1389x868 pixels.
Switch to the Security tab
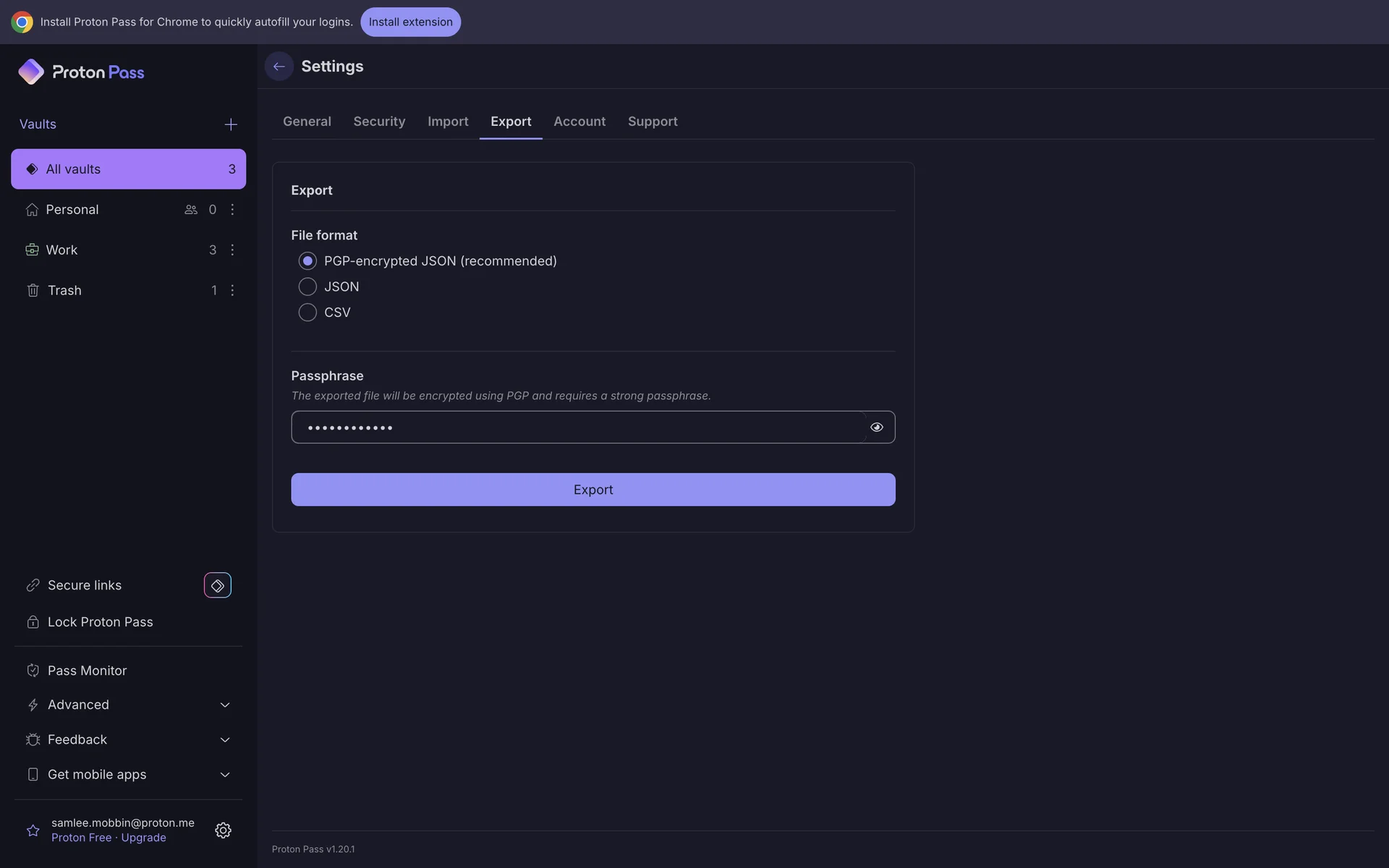379,122
